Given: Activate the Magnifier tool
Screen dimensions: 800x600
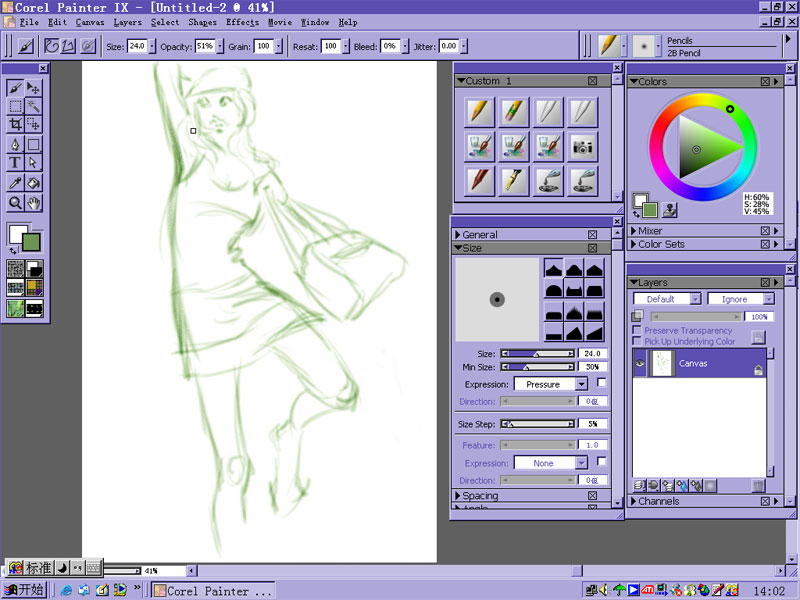Looking at the screenshot, I should coord(15,203).
